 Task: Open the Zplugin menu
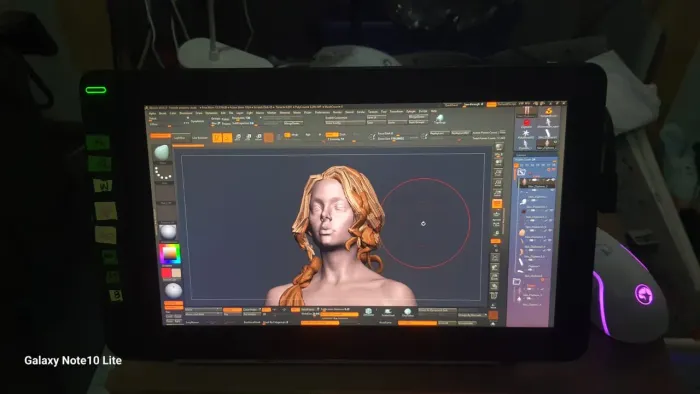(411, 112)
